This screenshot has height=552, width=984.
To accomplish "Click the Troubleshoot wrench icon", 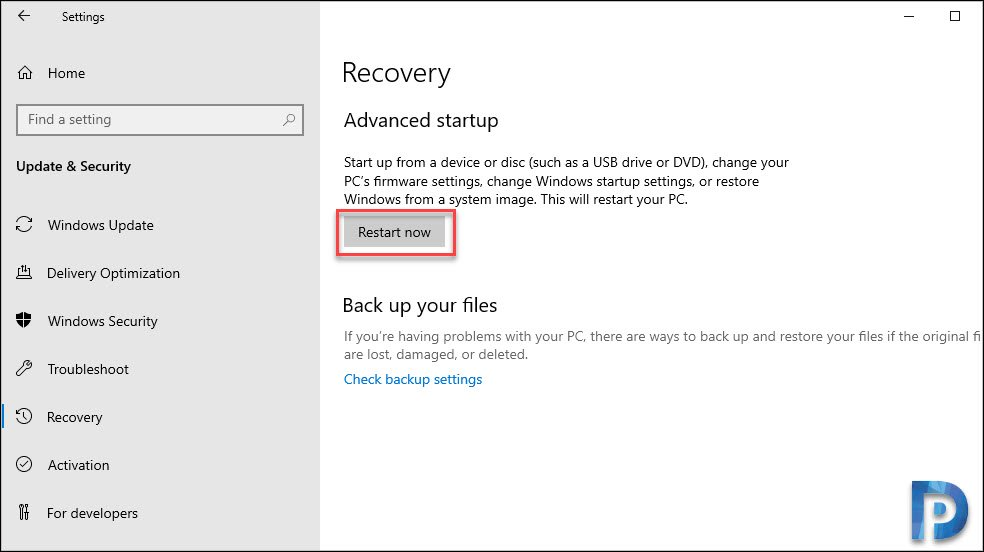I will click(x=24, y=368).
